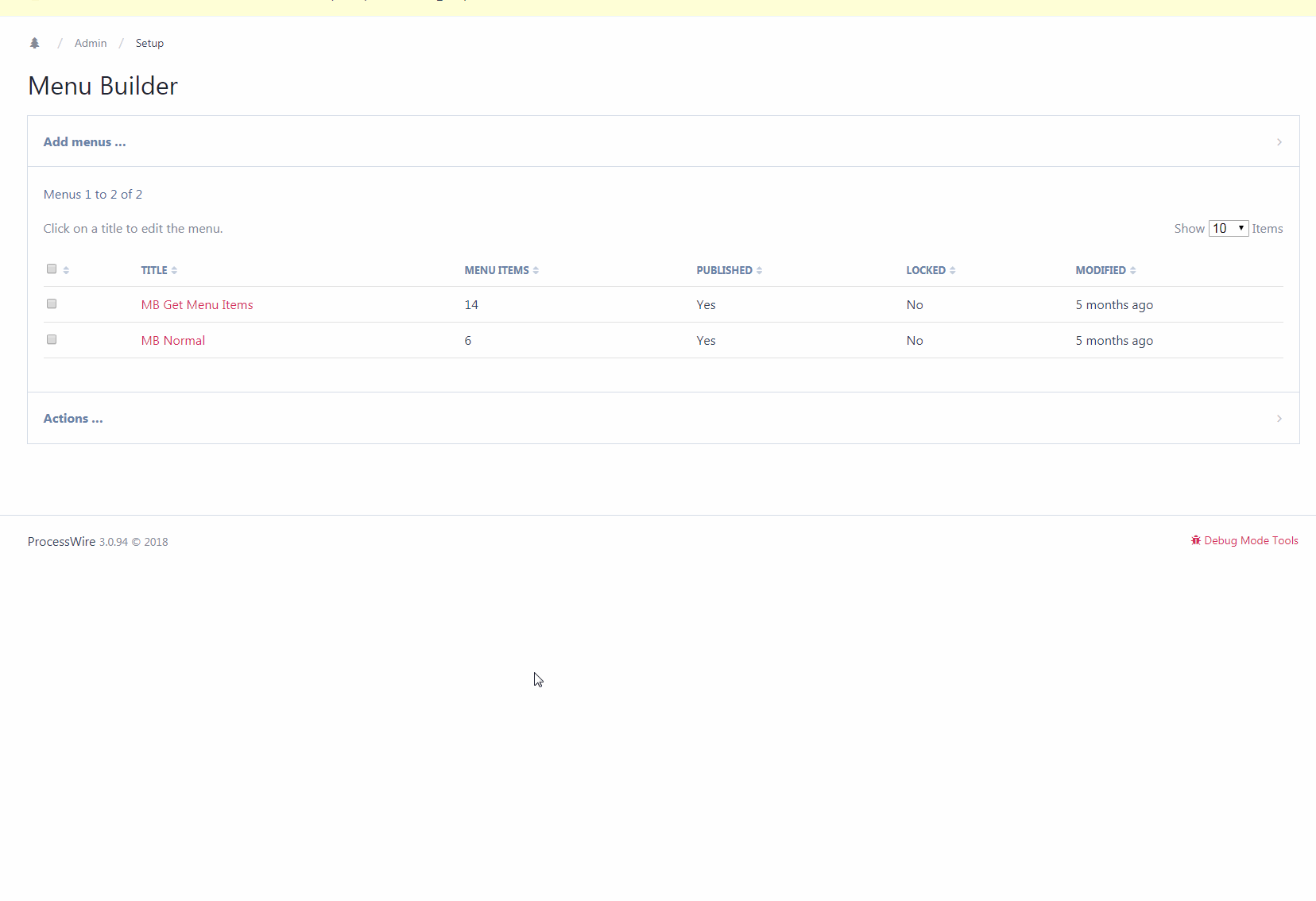This screenshot has width=1316, height=901.
Task: Expand the Add menus section
Action: 84,141
